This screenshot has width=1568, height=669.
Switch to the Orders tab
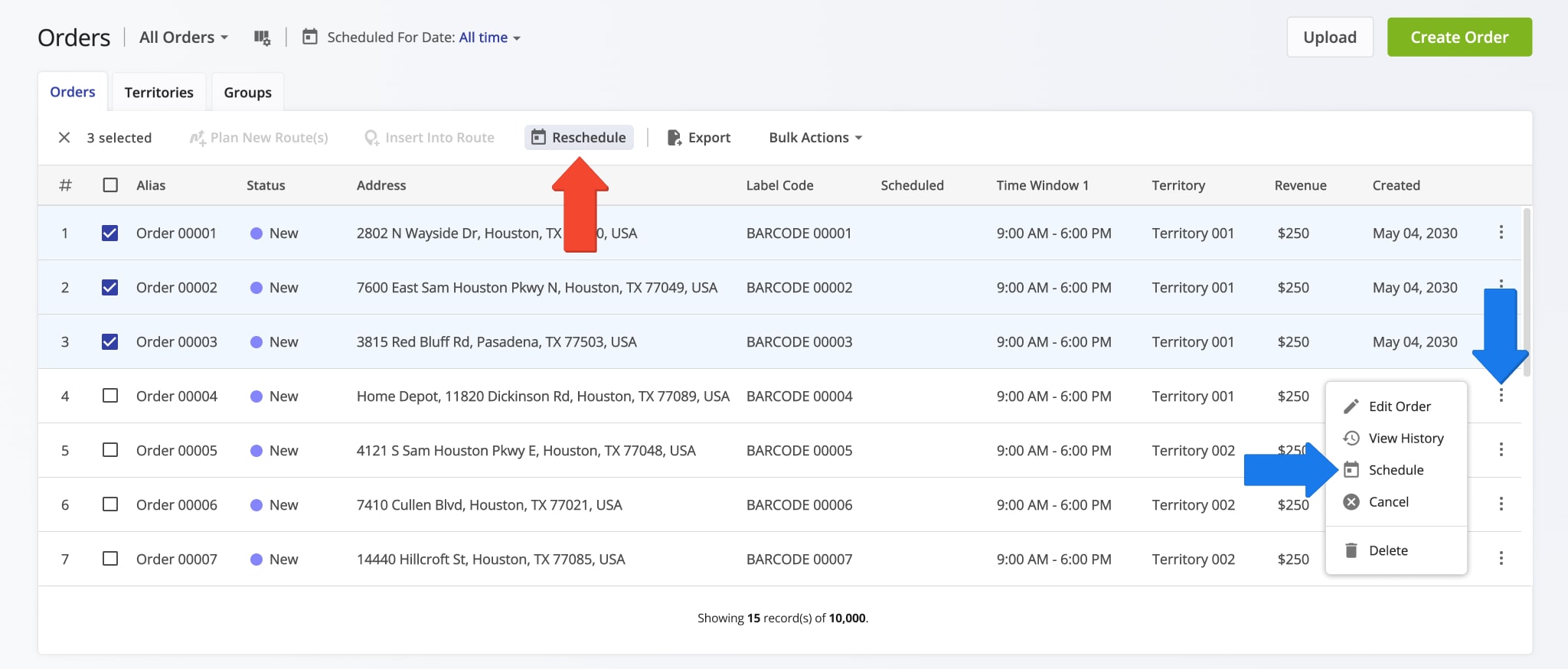coord(73,92)
